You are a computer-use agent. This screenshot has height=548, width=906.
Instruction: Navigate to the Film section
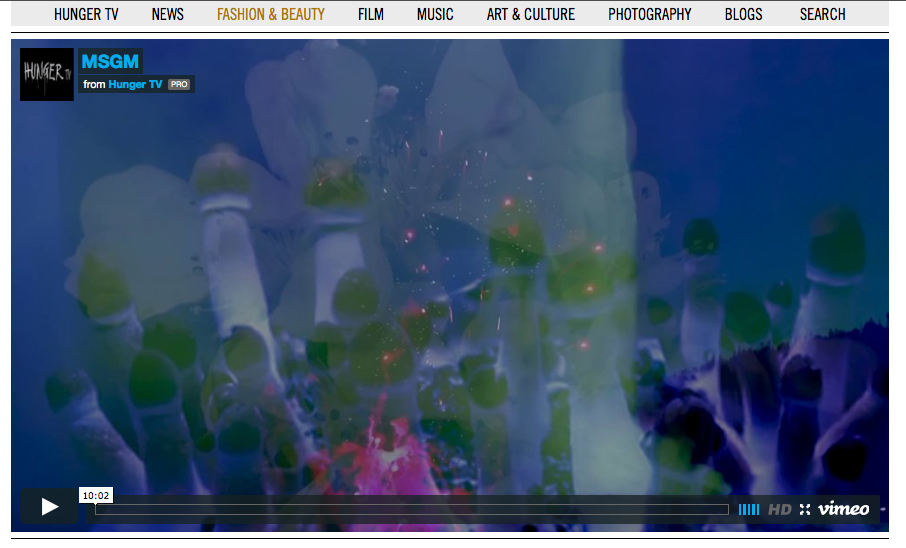pos(370,14)
